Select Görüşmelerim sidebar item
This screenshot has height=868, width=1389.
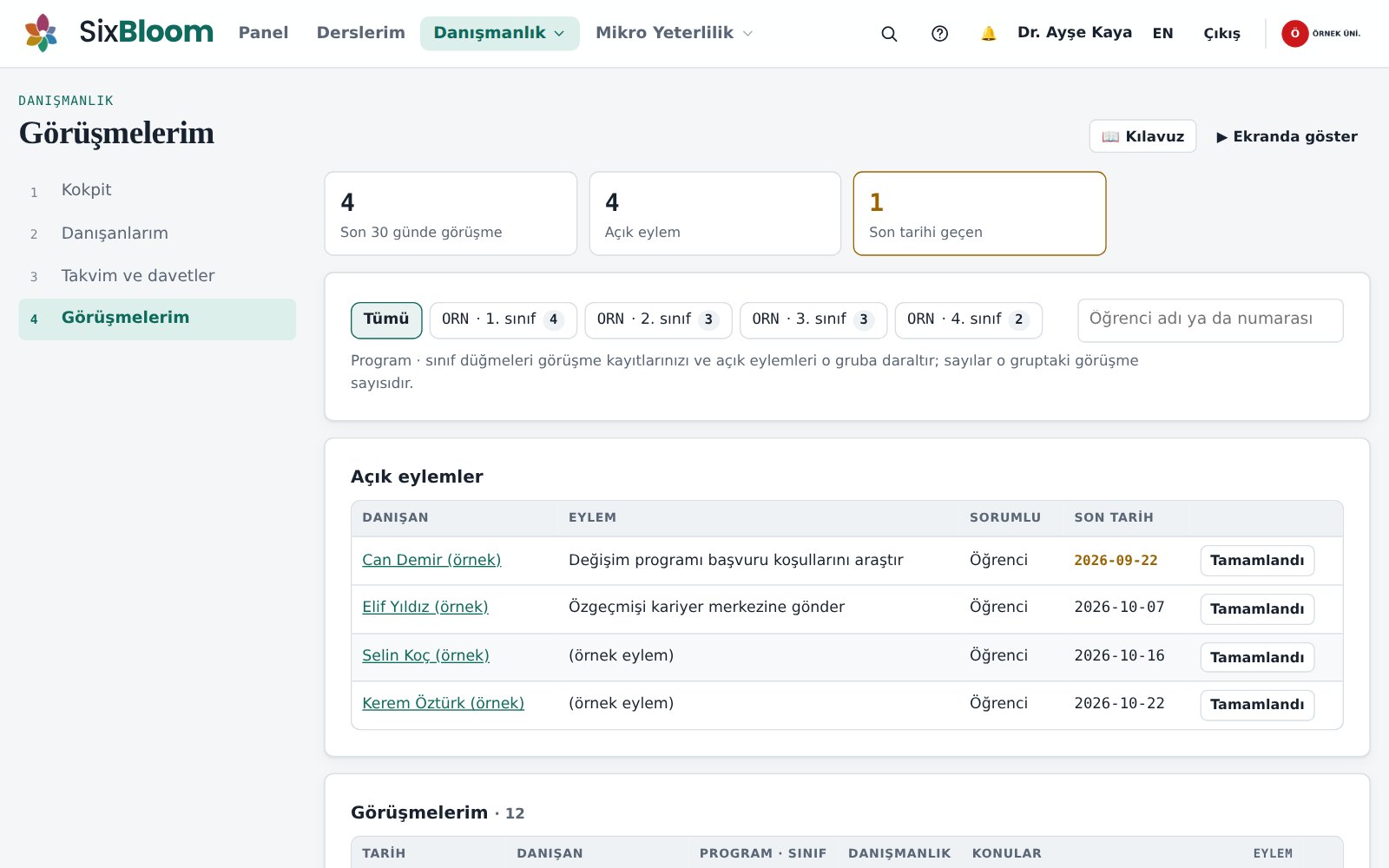pyautogui.click(x=157, y=319)
